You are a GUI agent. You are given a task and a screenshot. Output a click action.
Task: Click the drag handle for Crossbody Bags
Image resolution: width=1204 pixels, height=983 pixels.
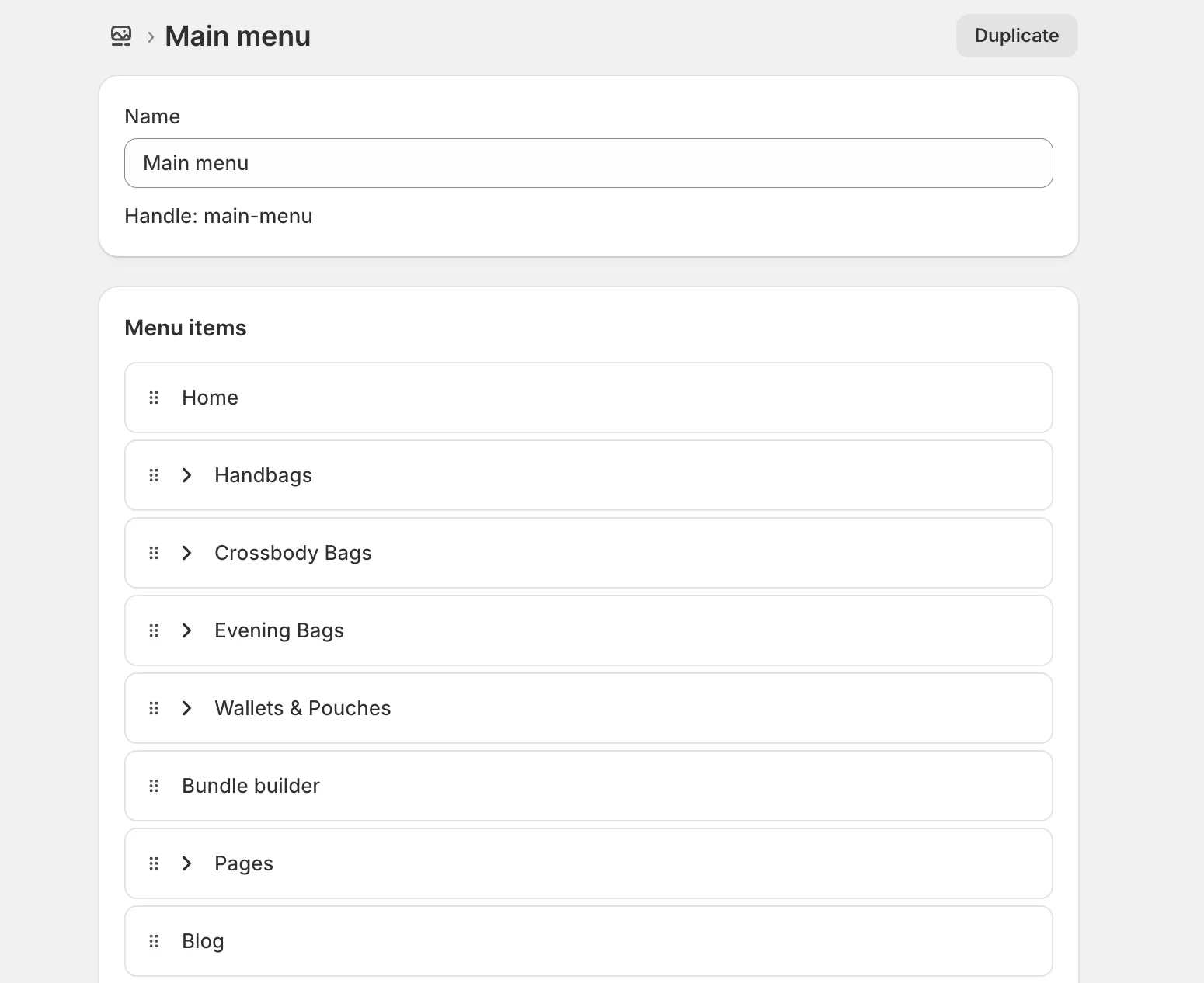(x=153, y=553)
